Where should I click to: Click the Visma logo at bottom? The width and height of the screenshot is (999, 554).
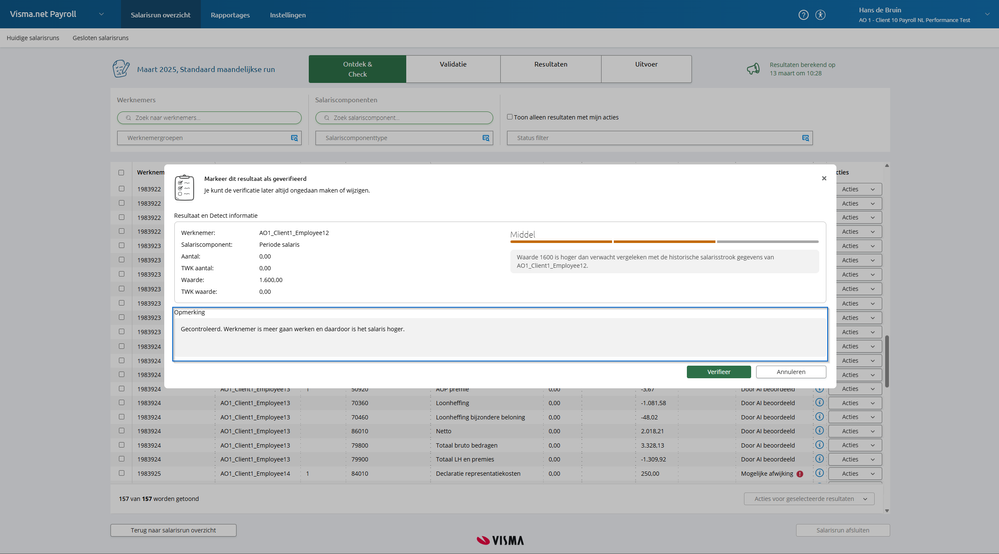coord(500,540)
